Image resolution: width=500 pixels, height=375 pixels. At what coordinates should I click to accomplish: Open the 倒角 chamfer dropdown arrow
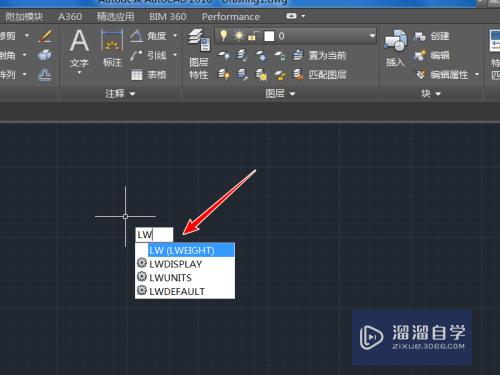coord(25,55)
